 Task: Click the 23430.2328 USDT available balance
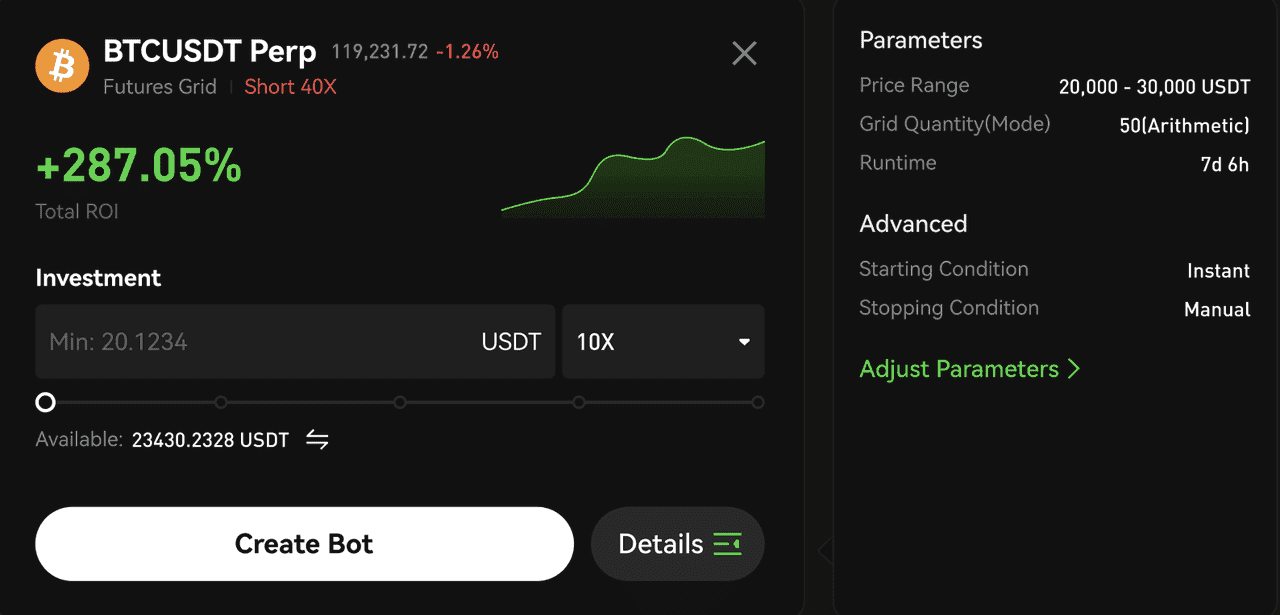pos(210,440)
